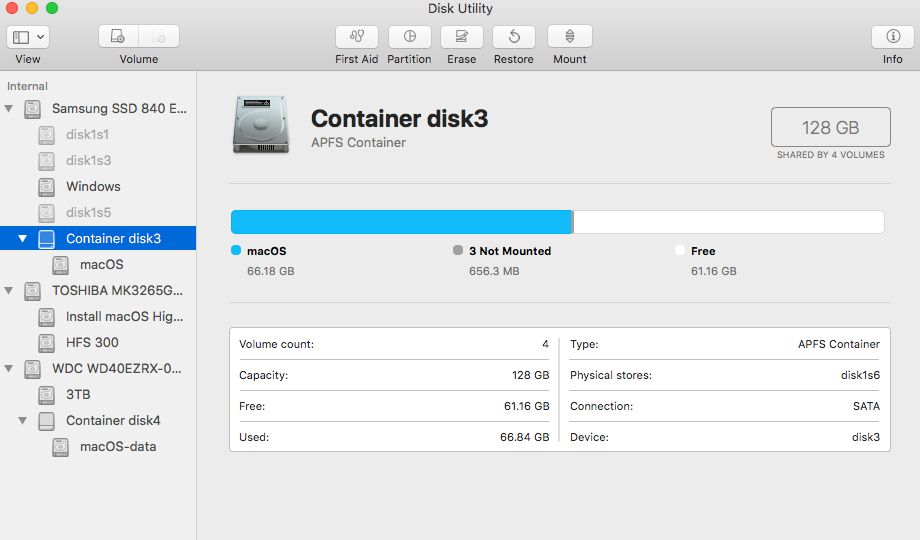Collapse the Samsung SSD 840 disk tree
This screenshot has height=540, width=920.
[x=9, y=109]
